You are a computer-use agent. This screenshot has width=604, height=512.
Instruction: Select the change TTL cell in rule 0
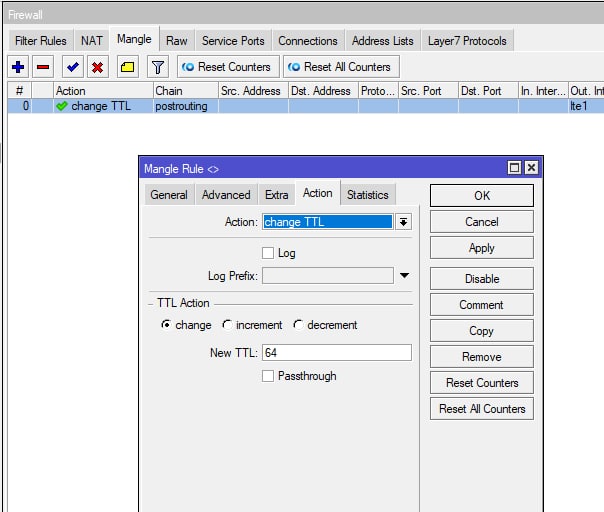(x=103, y=106)
